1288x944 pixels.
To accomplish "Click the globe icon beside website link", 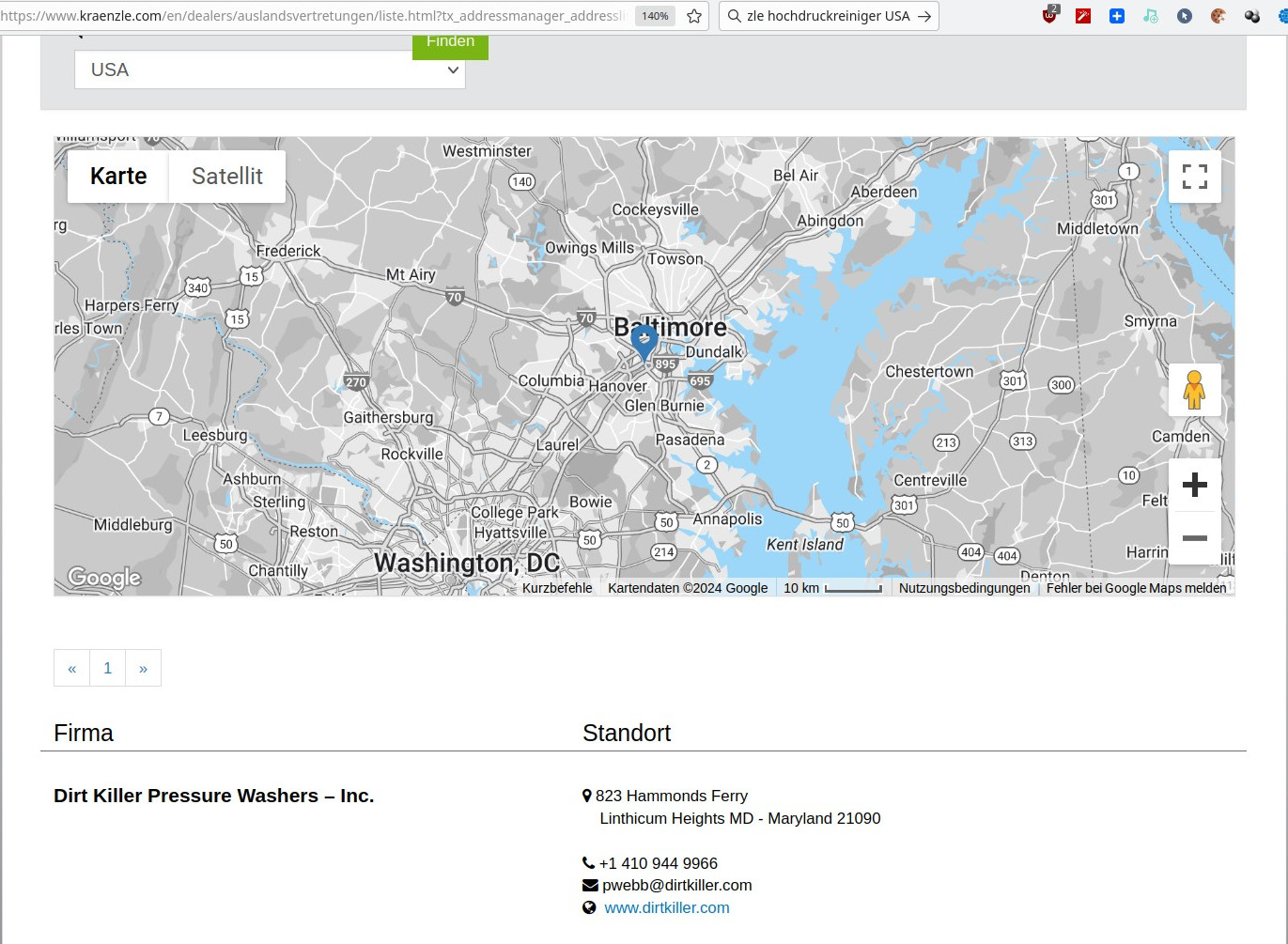I will [x=589, y=907].
